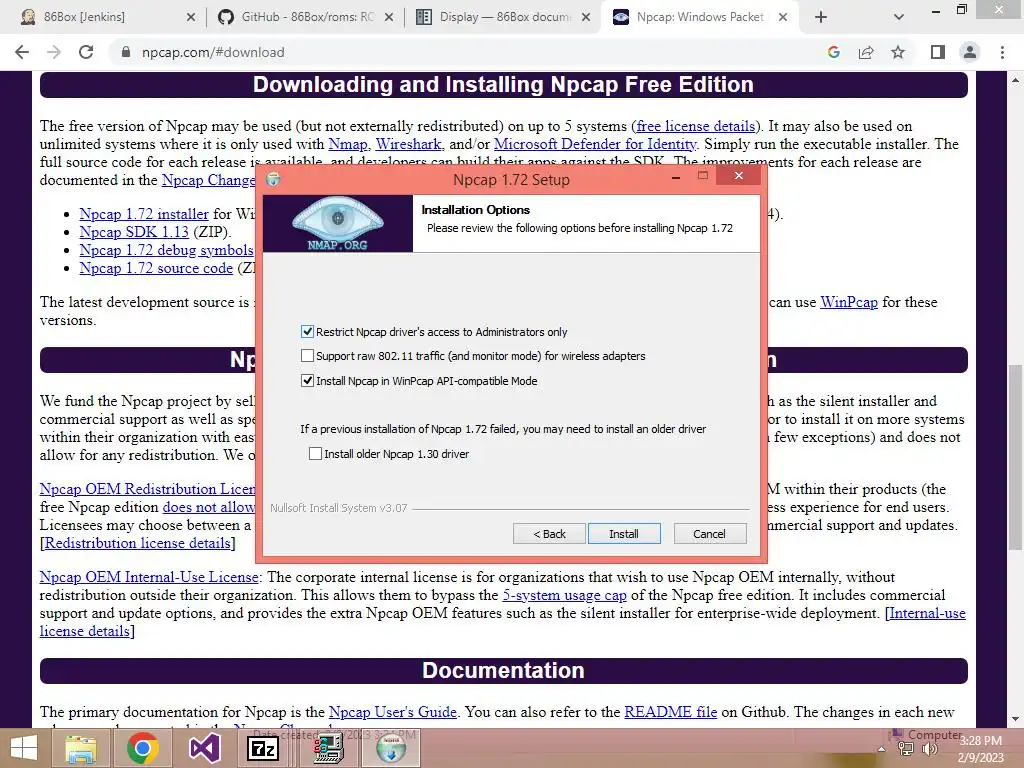Screen dimensions: 1024x768
Task: Close the 86Box [Jenkins] tab
Action: pyautogui.click(x=191, y=17)
